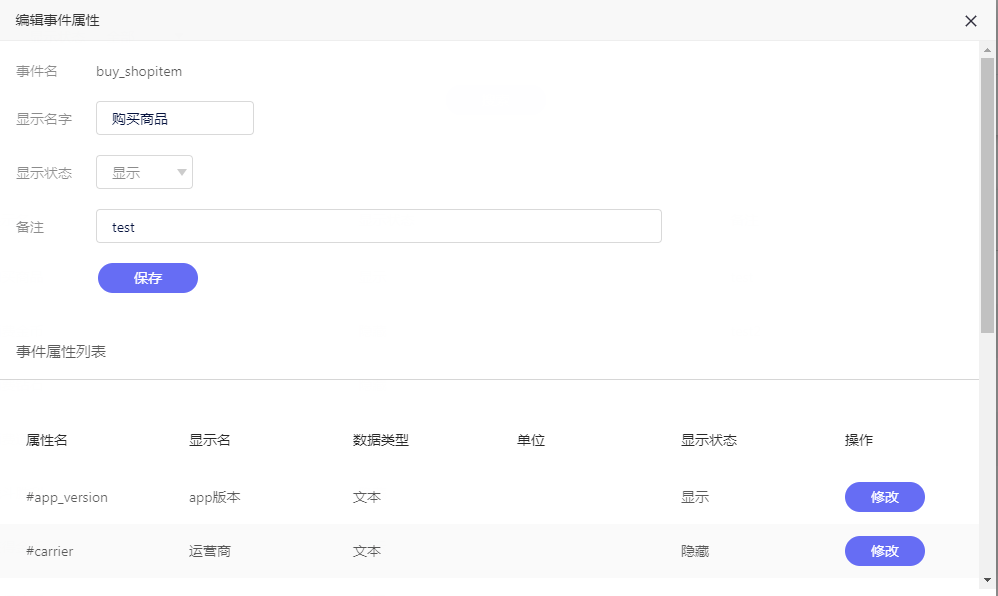Click the buy_shopitem event name text
The width and height of the screenshot is (998, 596).
pyautogui.click(x=139, y=71)
